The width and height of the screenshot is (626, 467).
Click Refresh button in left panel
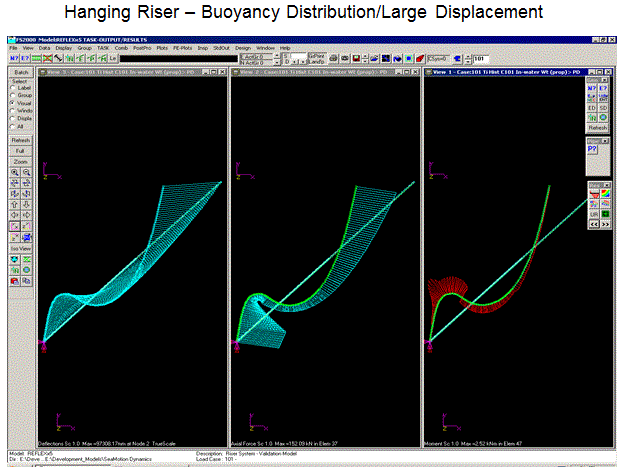click(21, 139)
